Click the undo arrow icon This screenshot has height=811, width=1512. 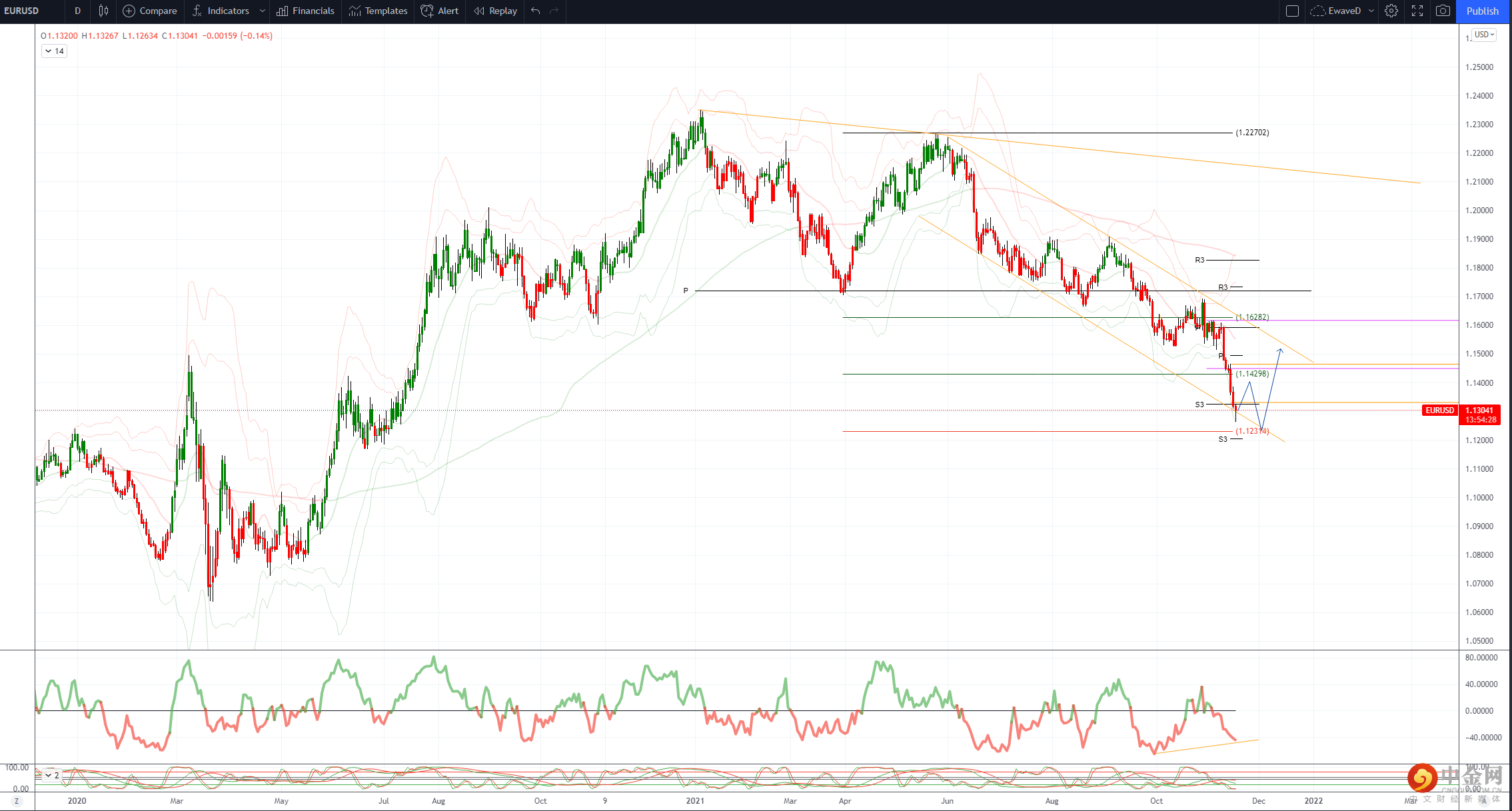535,11
